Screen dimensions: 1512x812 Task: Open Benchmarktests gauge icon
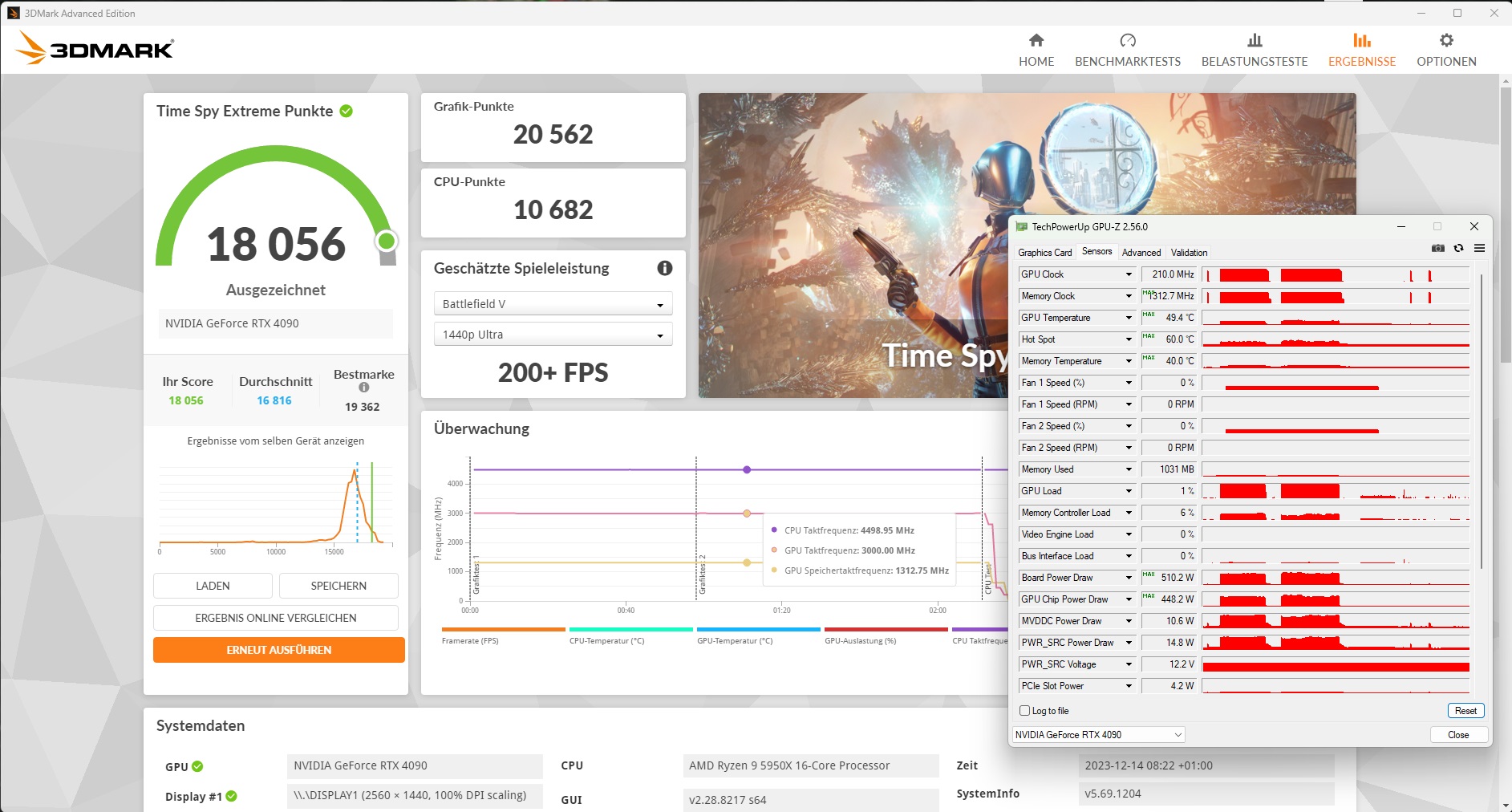(x=1128, y=40)
